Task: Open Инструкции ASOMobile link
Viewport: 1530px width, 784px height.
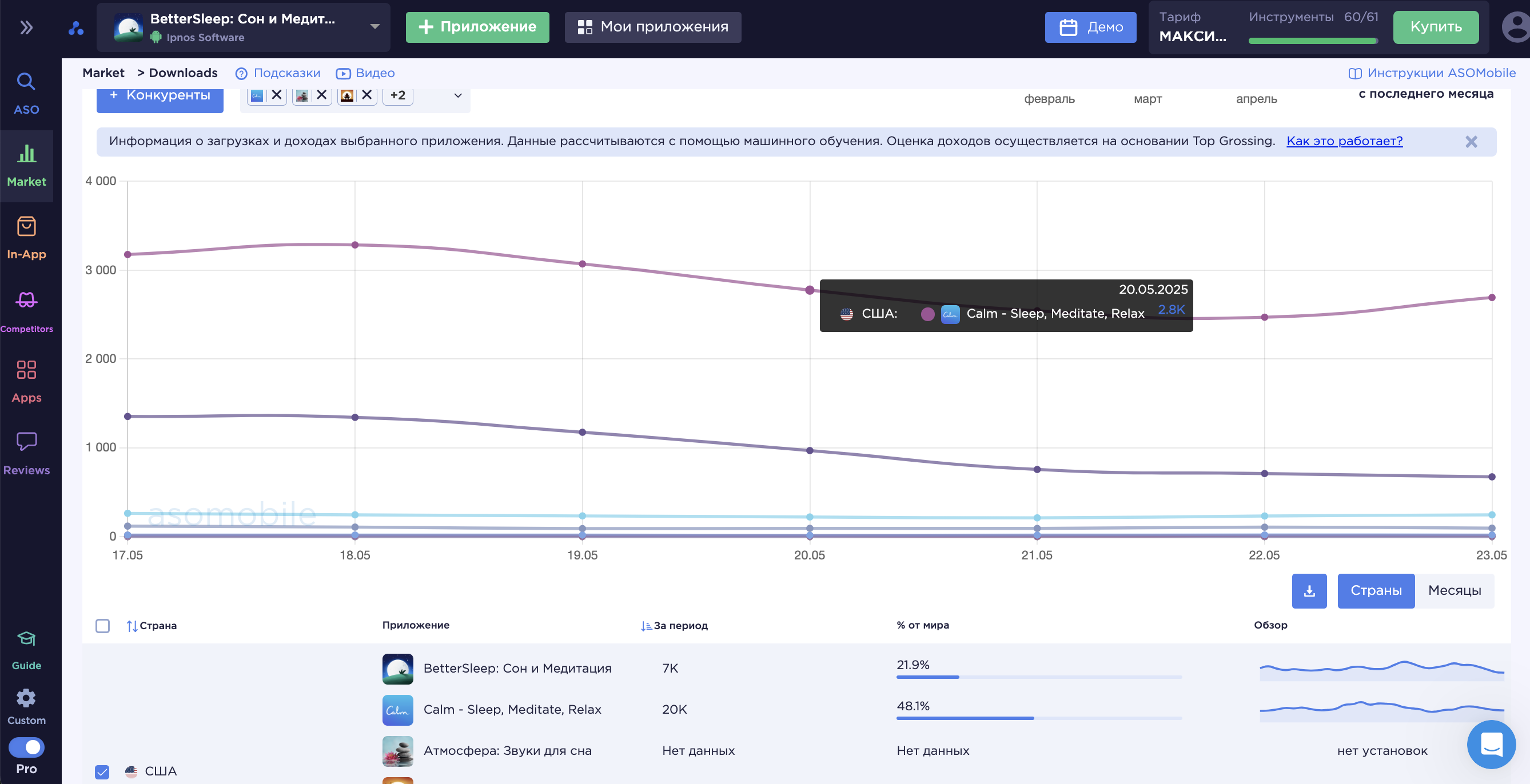Action: (x=1432, y=73)
